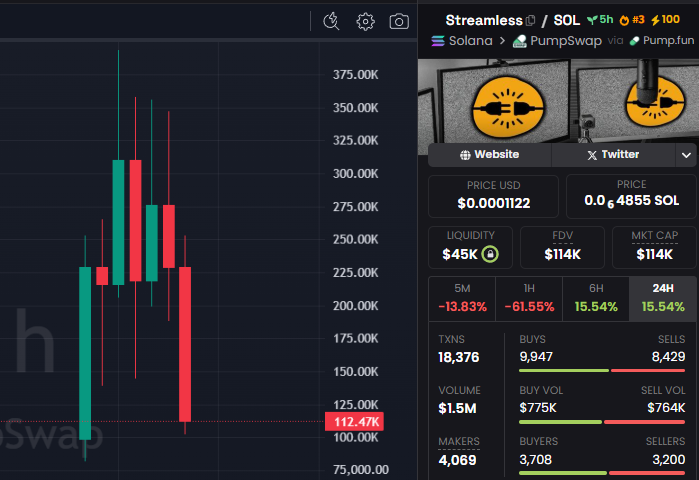Image resolution: width=699 pixels, height=480 pixels.
Task: Click the green sprout 5h age badge
Action: tap(600, 20)
